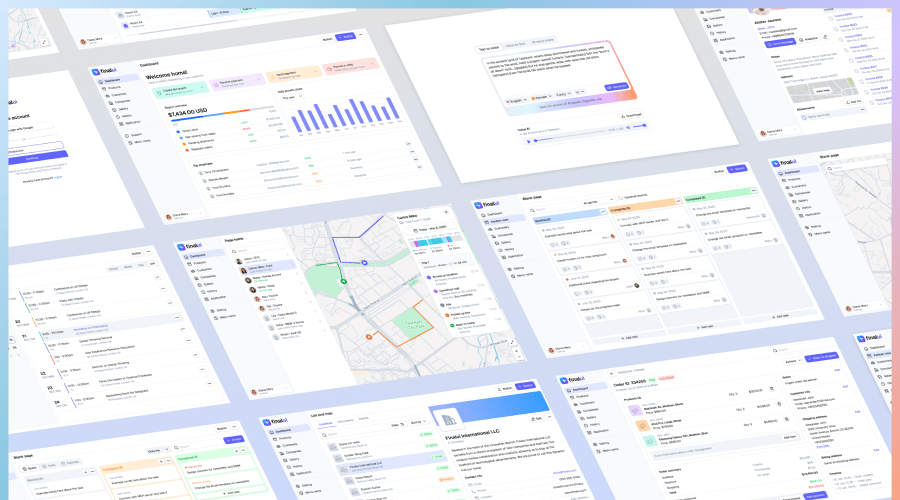The width and height of the screenshot is (900, 500).
Task: Select the Secondary tab in the company list window
Action: pyautogui.click(x=345, y=421)
